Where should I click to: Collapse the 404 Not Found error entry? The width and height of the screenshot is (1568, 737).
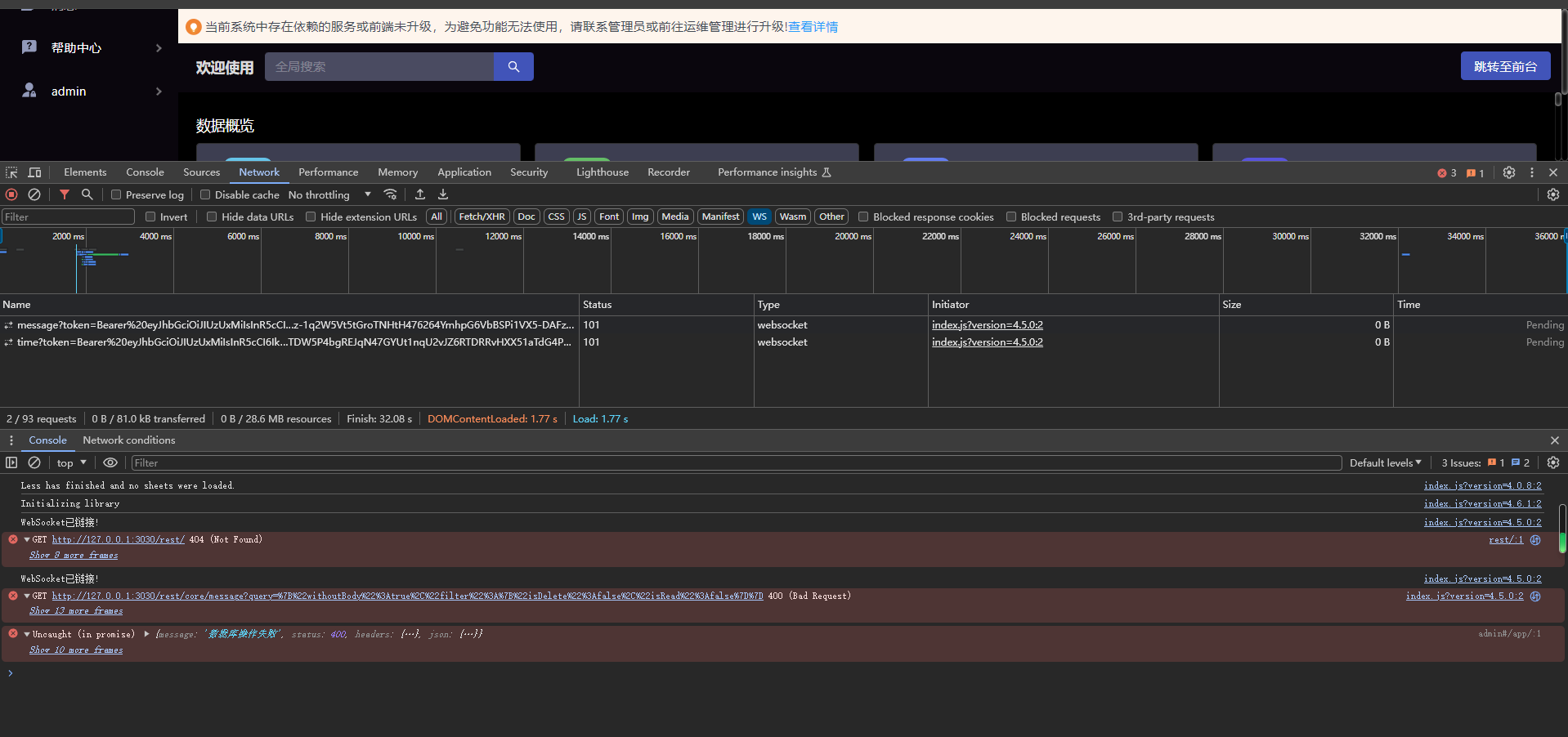pyautogui.click(x=27, y=539)
